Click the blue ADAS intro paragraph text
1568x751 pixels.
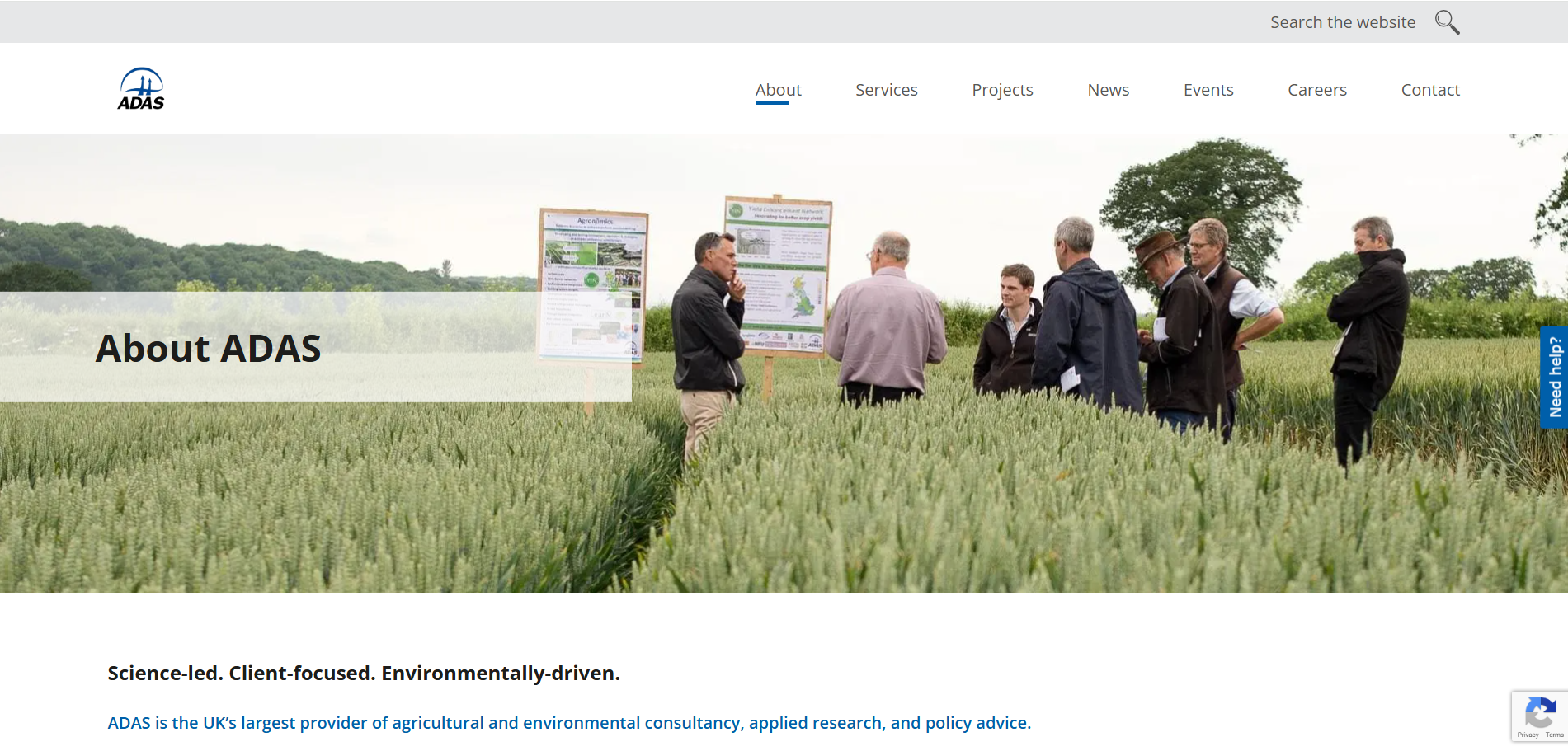click(x=569, y=723)
